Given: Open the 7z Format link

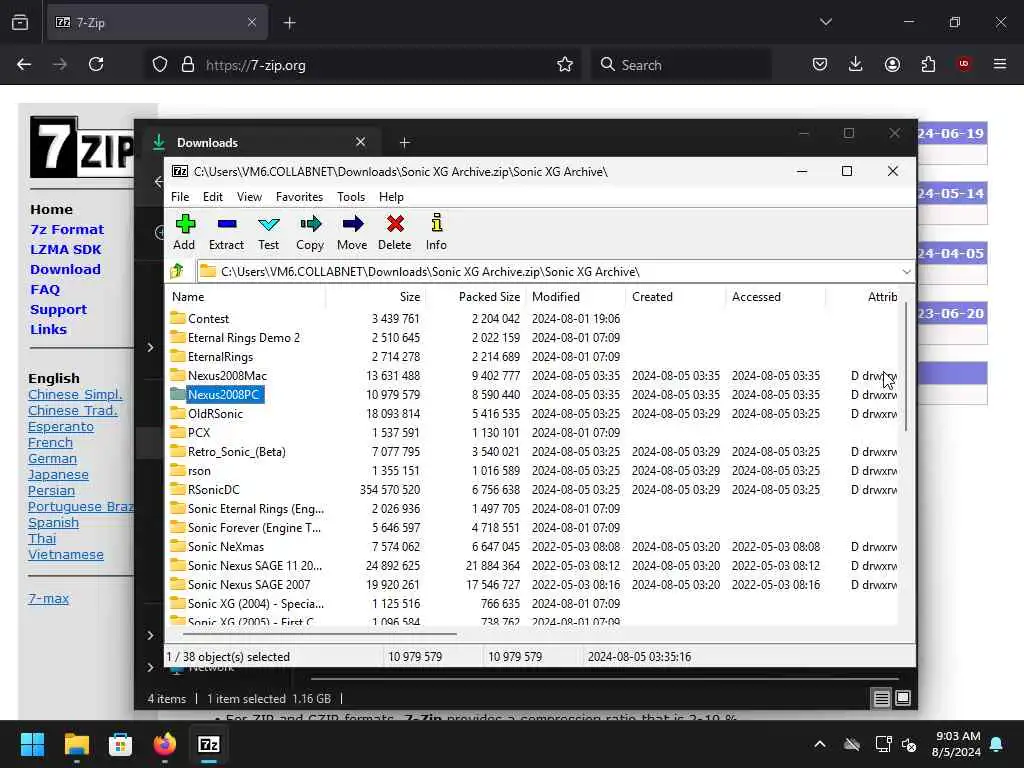Looking at the screenshot, I should click(x=67, y=229).
